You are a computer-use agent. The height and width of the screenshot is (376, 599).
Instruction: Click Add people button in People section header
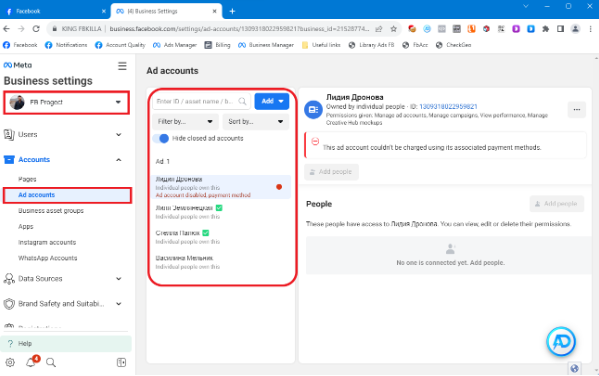(557, 204)
